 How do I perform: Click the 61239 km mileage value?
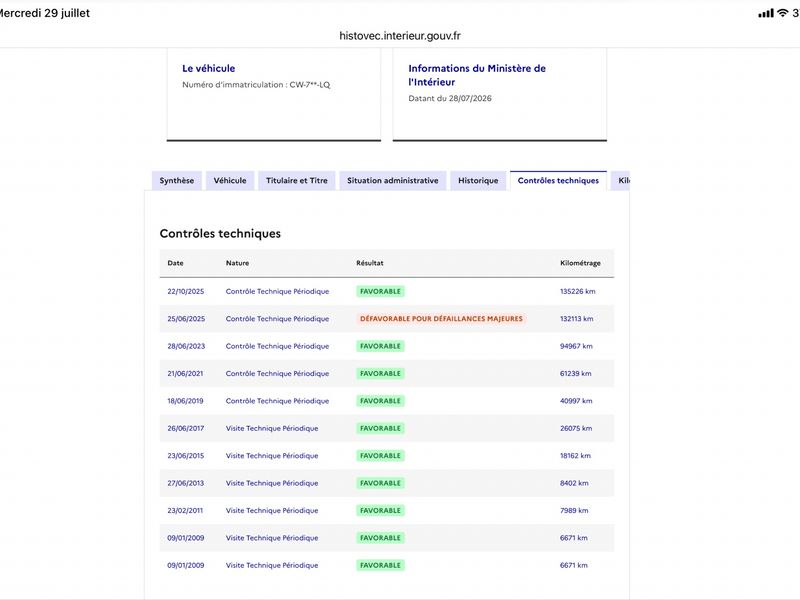pyautogui.click(x=576, y=373)
